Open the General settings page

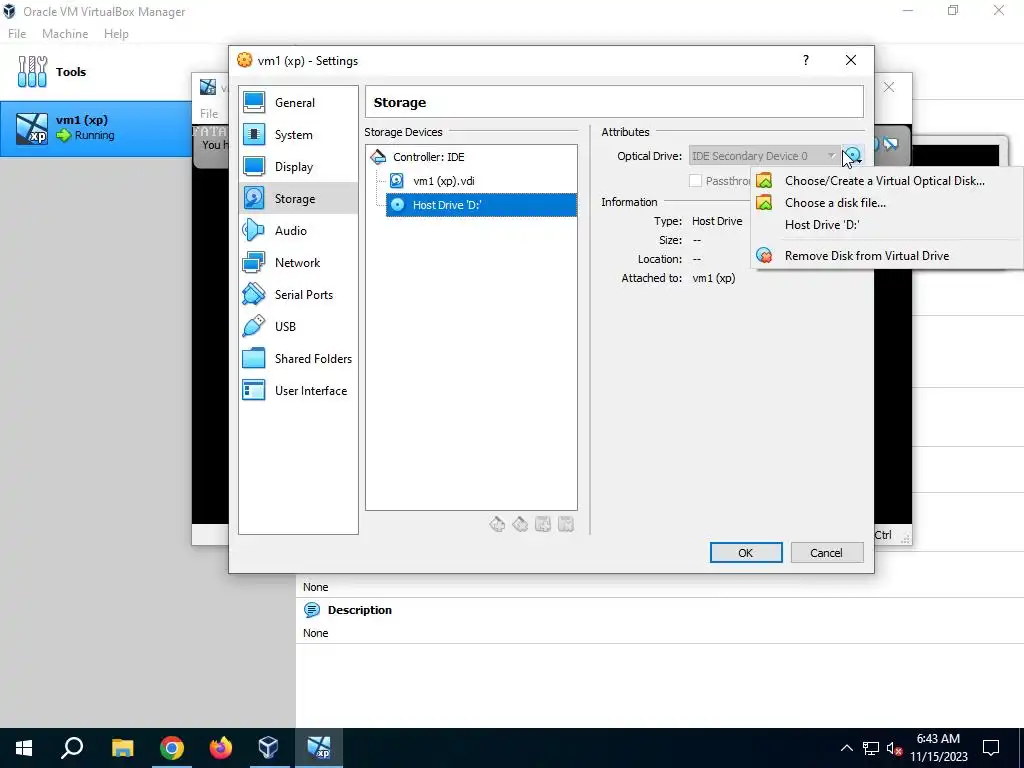point(298,103)
